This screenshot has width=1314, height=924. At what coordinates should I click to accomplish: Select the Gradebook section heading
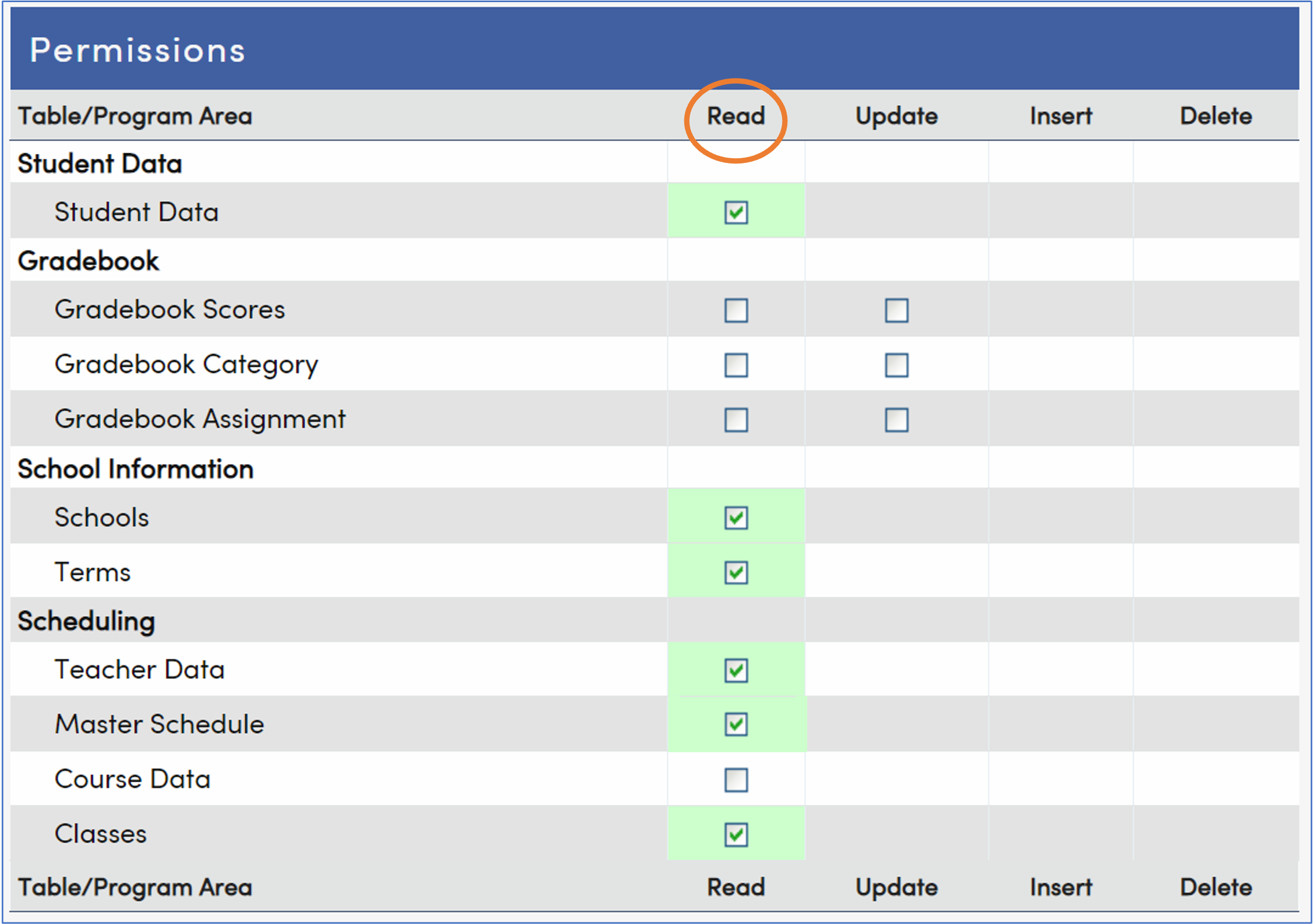(x=89, y=262)
